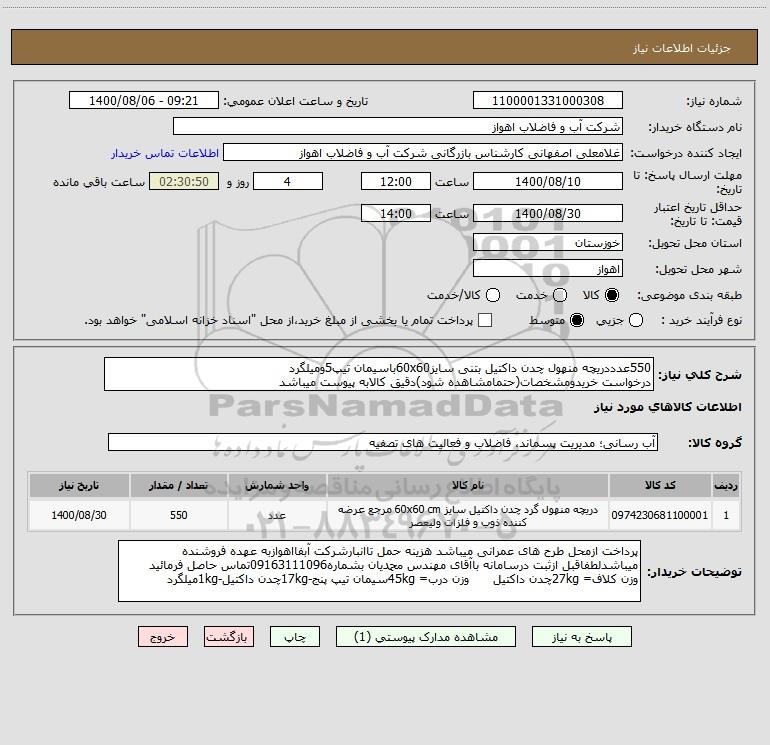Select the کالا radio button
Screen dimensions: 770x745
612,295
